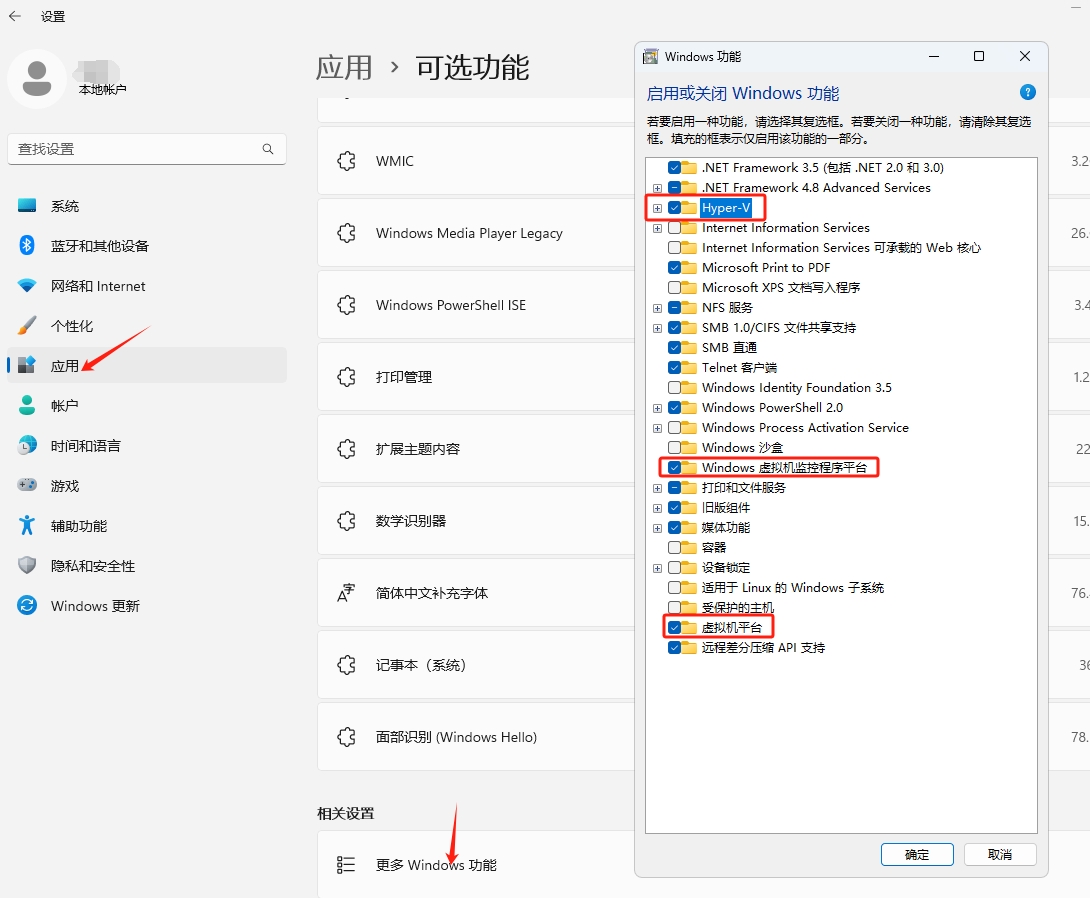Click the 应用 breadcrumb link
The image size is (1090, 898).
coord(344,67)
